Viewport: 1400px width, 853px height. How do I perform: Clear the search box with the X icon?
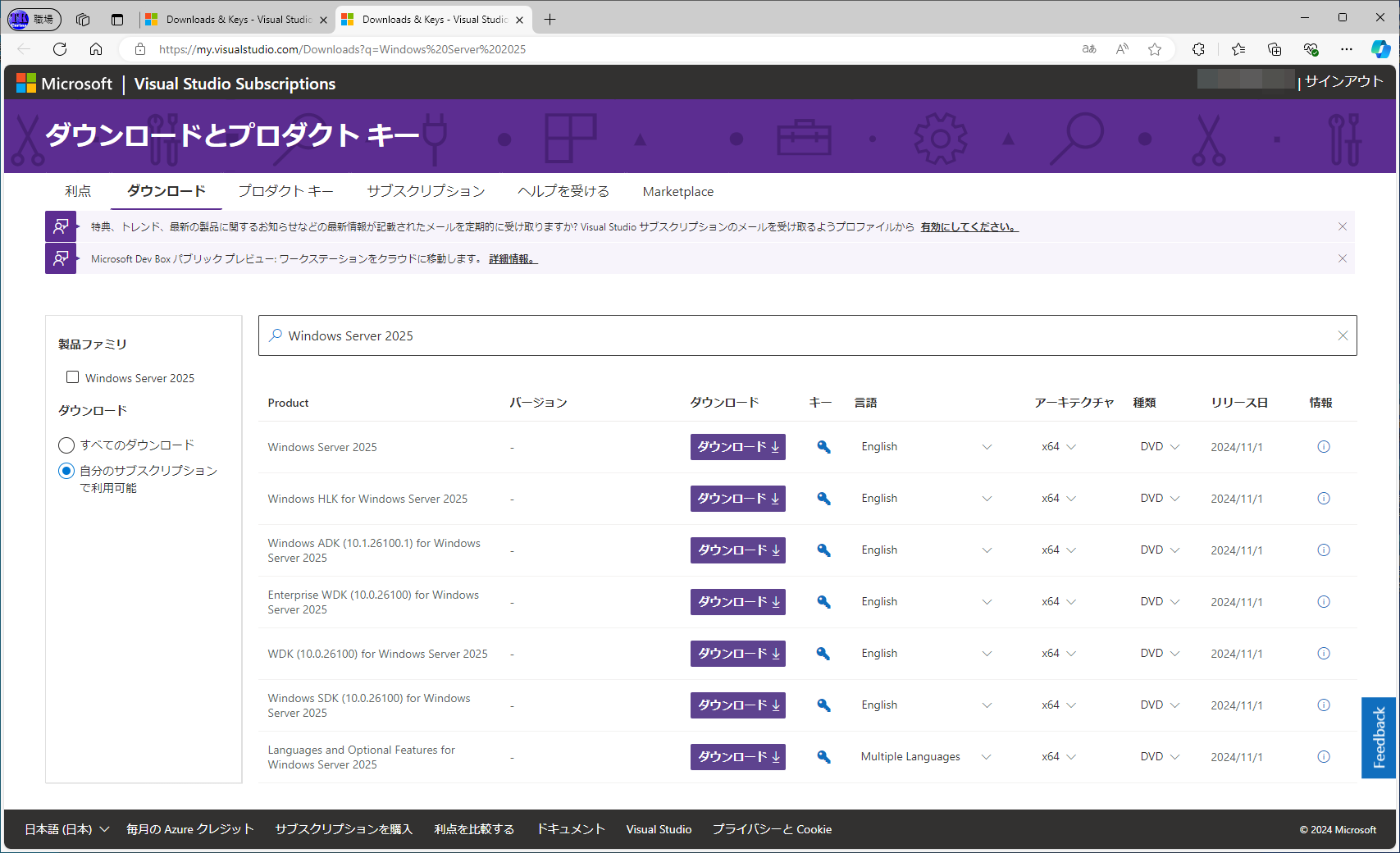point(1343,335)
